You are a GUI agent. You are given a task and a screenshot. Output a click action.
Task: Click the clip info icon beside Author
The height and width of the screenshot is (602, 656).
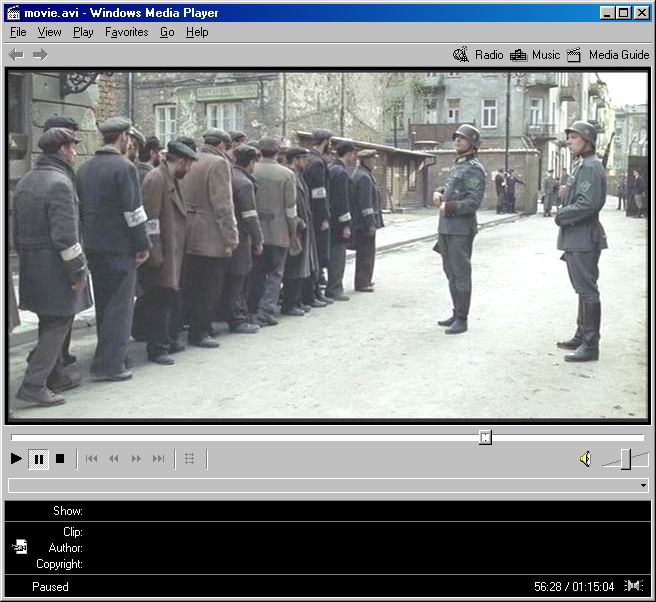coord(20,547)
